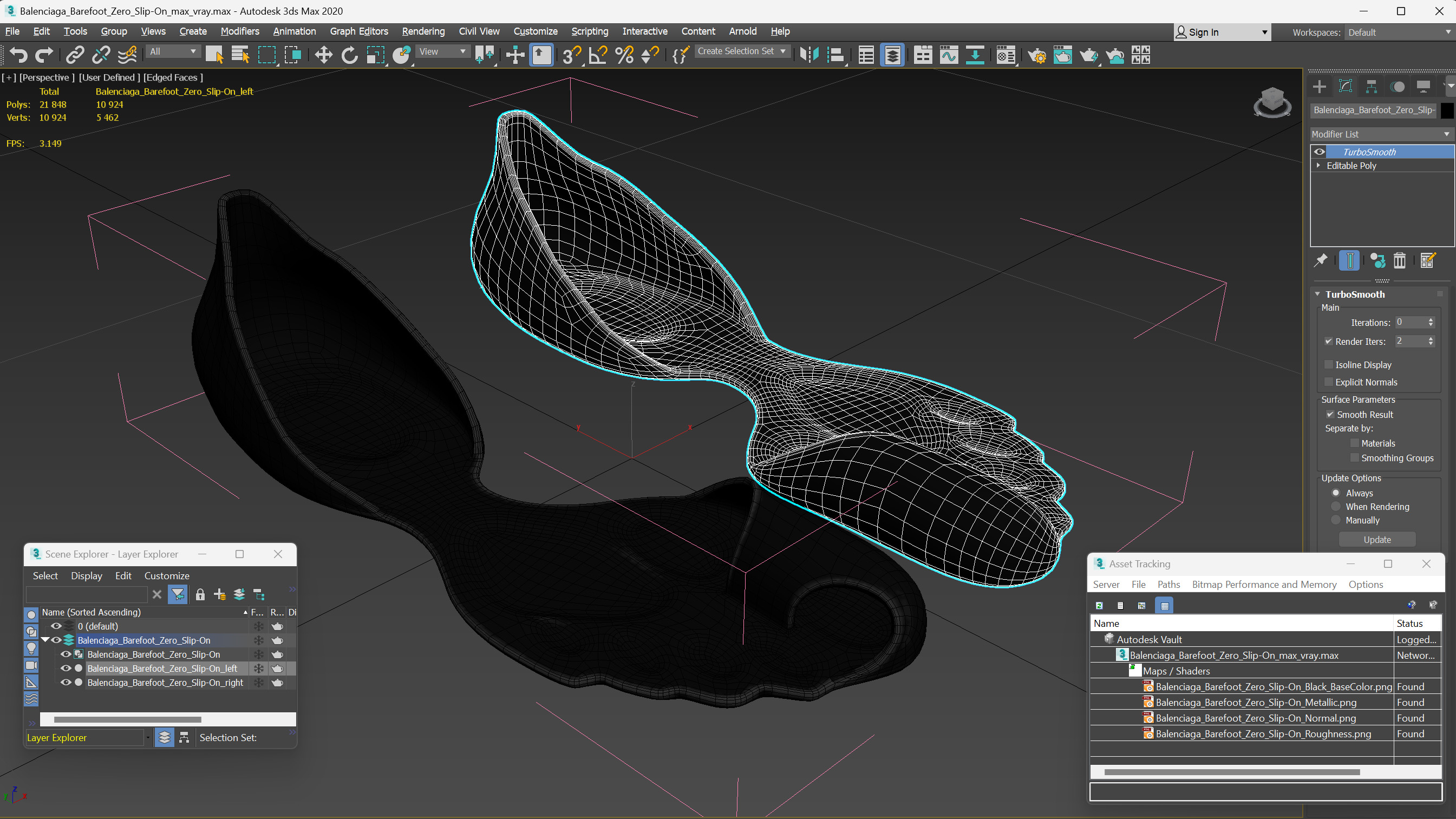Screen dimensions: 1456x819
Task: Open the Sign In dropdown
Action: tap(1222, 33)
